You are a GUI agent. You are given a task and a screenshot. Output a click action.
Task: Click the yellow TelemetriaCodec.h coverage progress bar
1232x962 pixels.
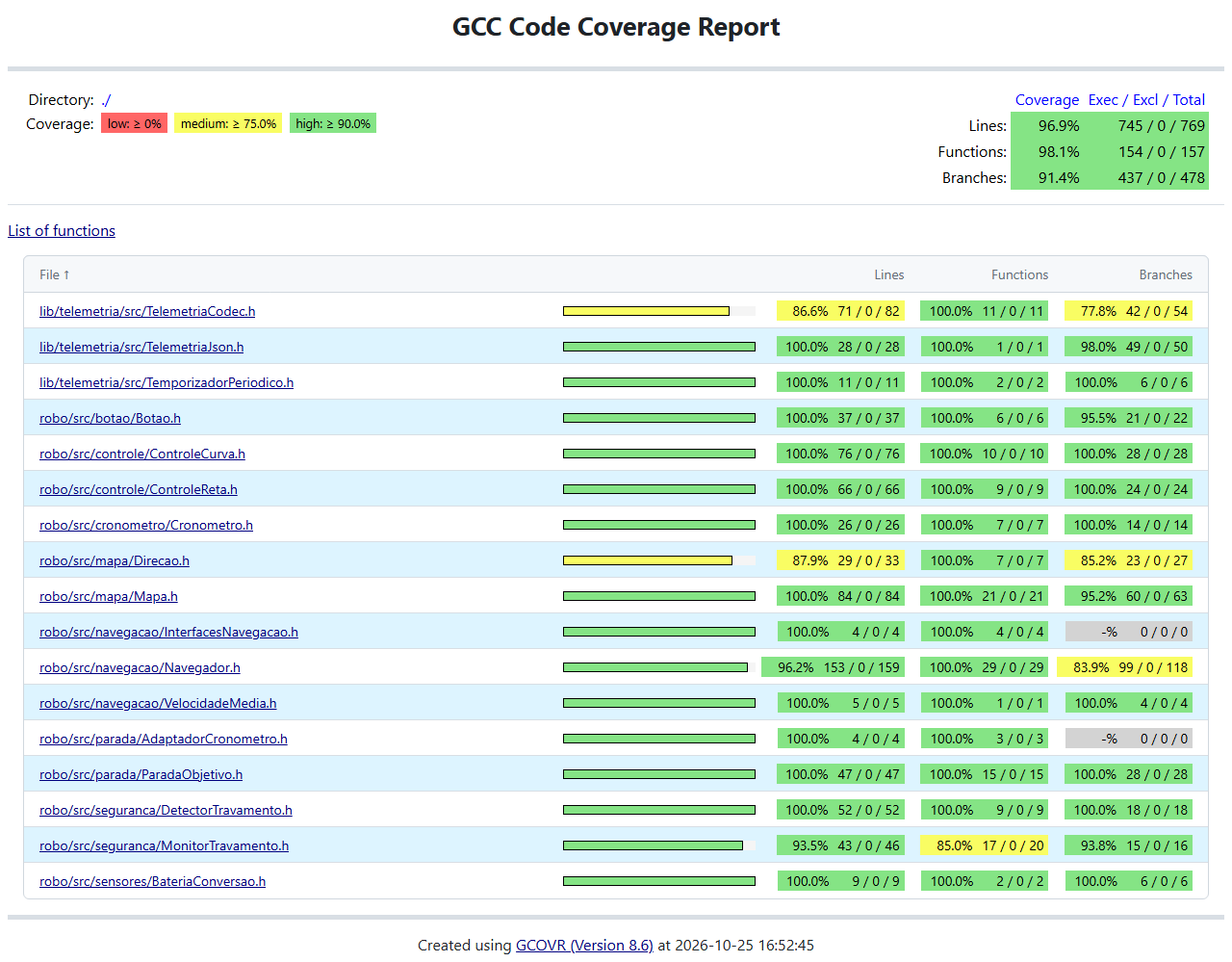(646, 311)
